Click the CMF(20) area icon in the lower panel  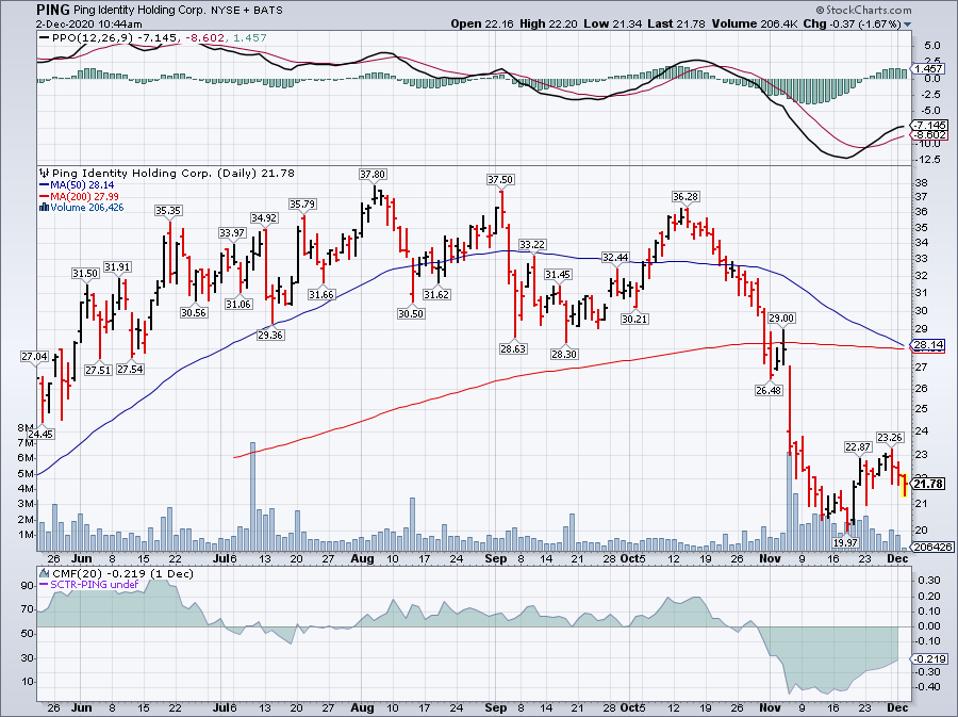pyautogui.click(x=44, y=573)
